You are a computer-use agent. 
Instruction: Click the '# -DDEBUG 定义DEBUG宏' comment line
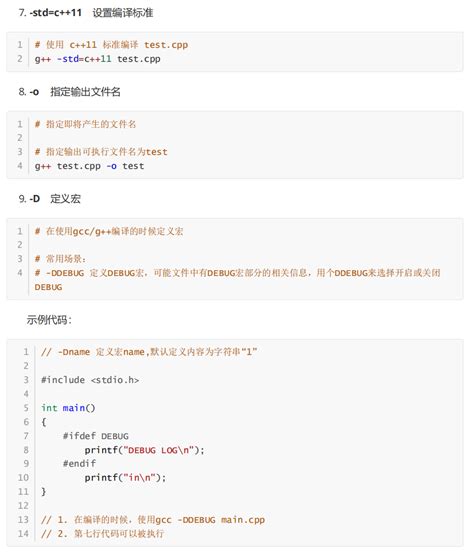[x=237, y=280]
